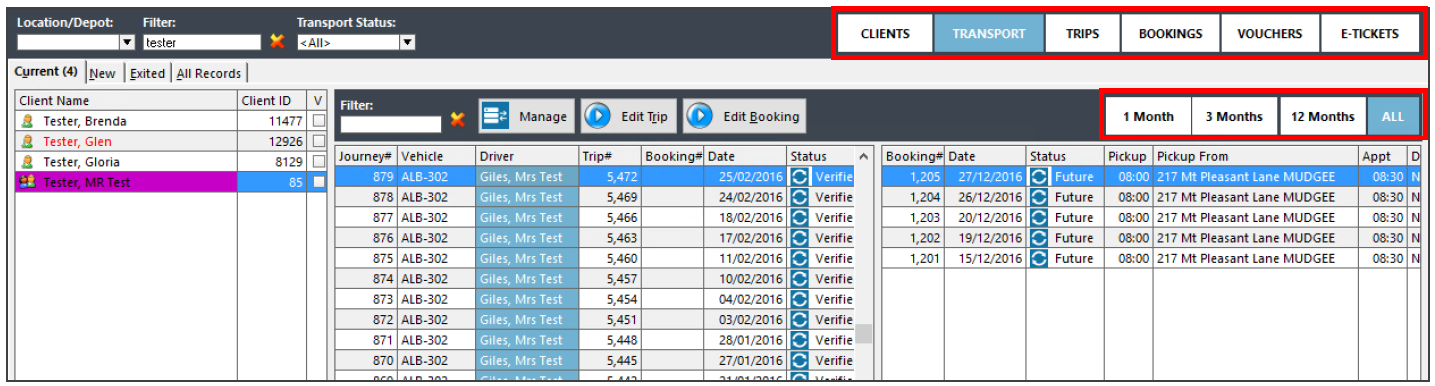Tick the checkbox for Tester, Brenda
Viewport: 1435px width, 386px height.
[x=318, y=121]
